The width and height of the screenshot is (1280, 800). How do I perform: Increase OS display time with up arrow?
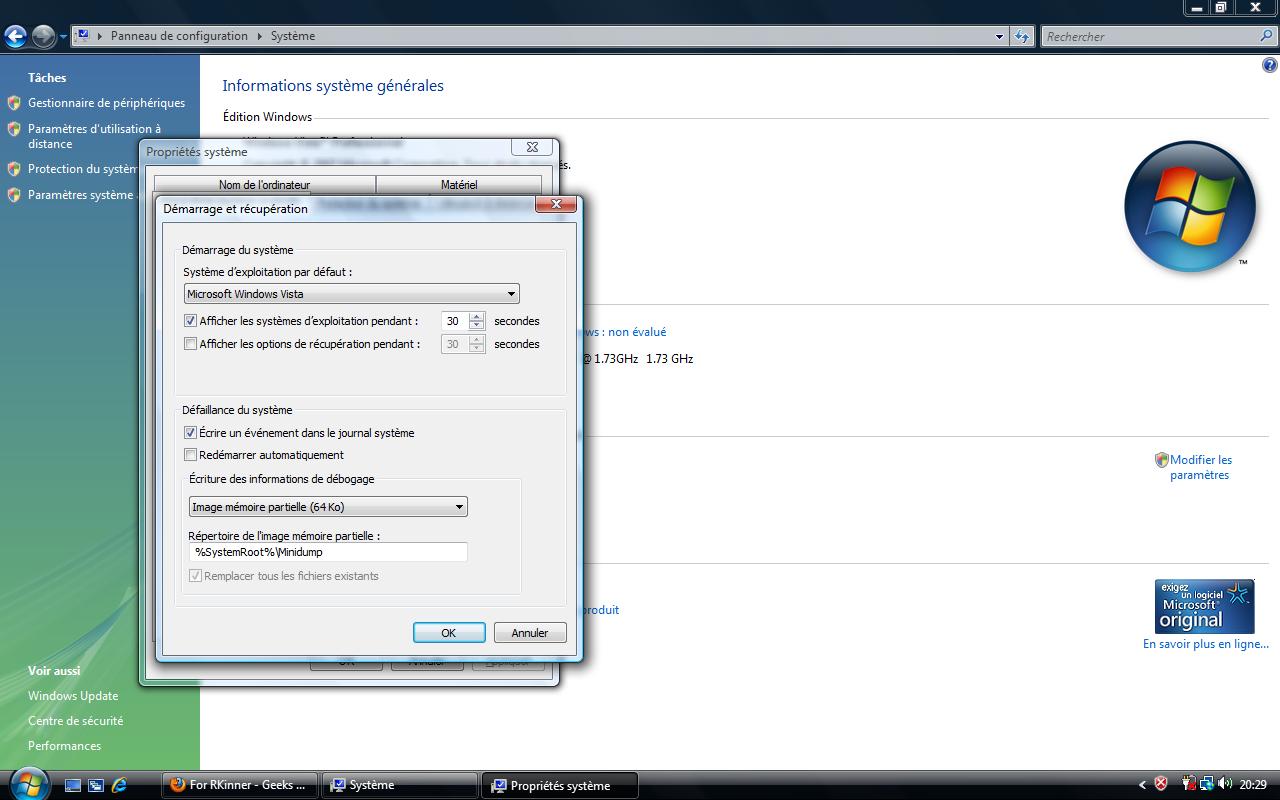point(477,317)
